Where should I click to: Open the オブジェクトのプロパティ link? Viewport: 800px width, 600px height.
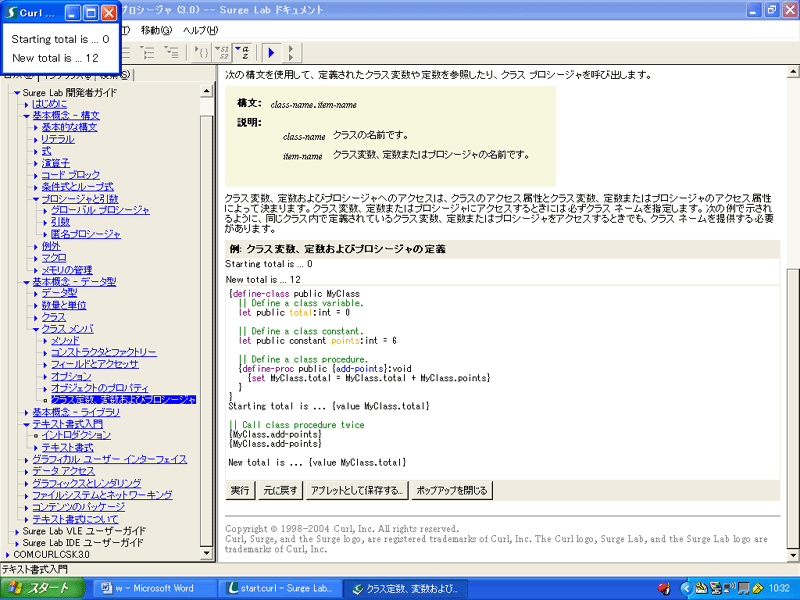click(x=100, y=388)
